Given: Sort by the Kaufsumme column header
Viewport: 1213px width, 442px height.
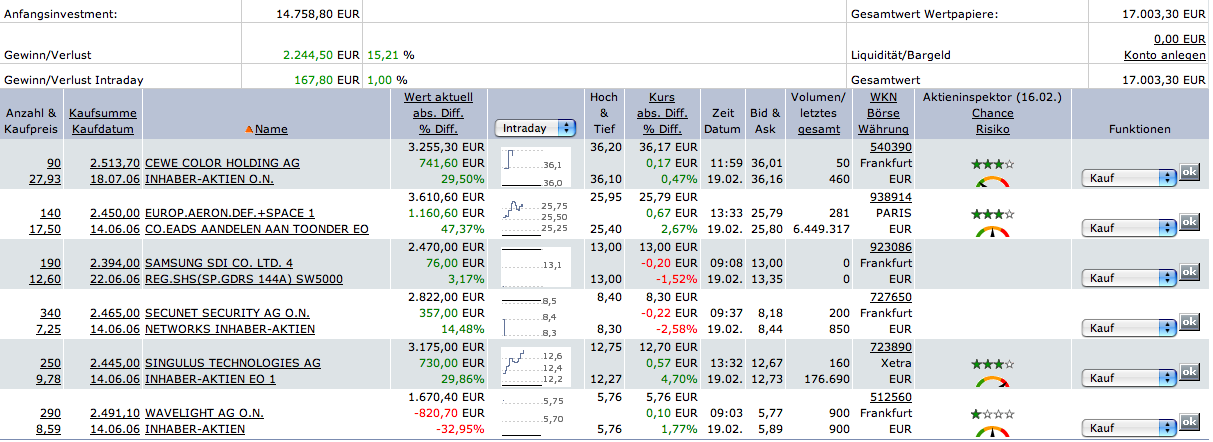Looking at the screenshot, I should 103,114.
